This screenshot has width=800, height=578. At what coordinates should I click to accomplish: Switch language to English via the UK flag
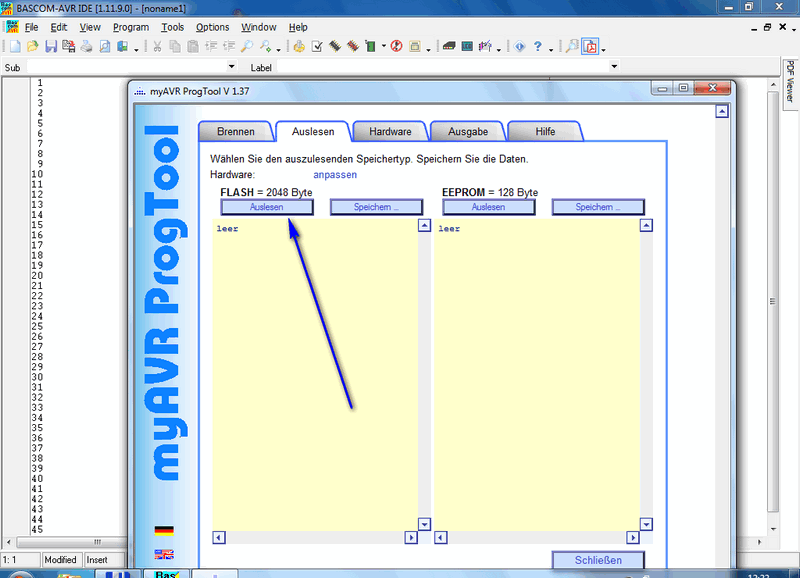[164, 554]
